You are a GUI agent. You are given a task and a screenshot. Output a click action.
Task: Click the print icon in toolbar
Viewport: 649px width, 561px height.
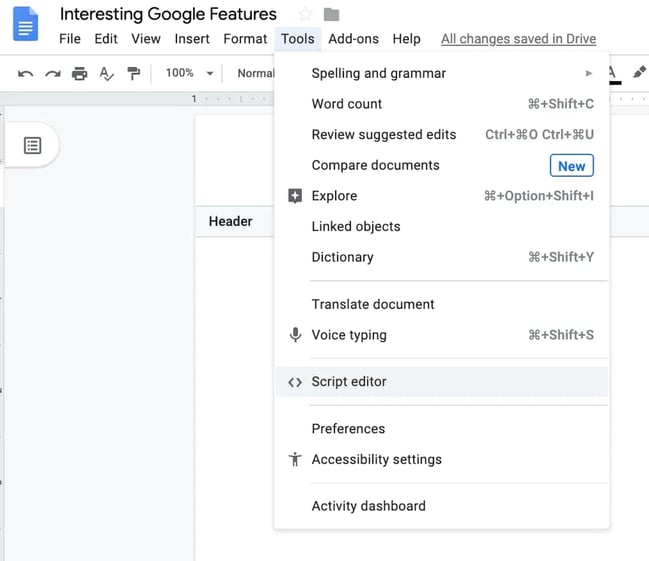point(80,73)
